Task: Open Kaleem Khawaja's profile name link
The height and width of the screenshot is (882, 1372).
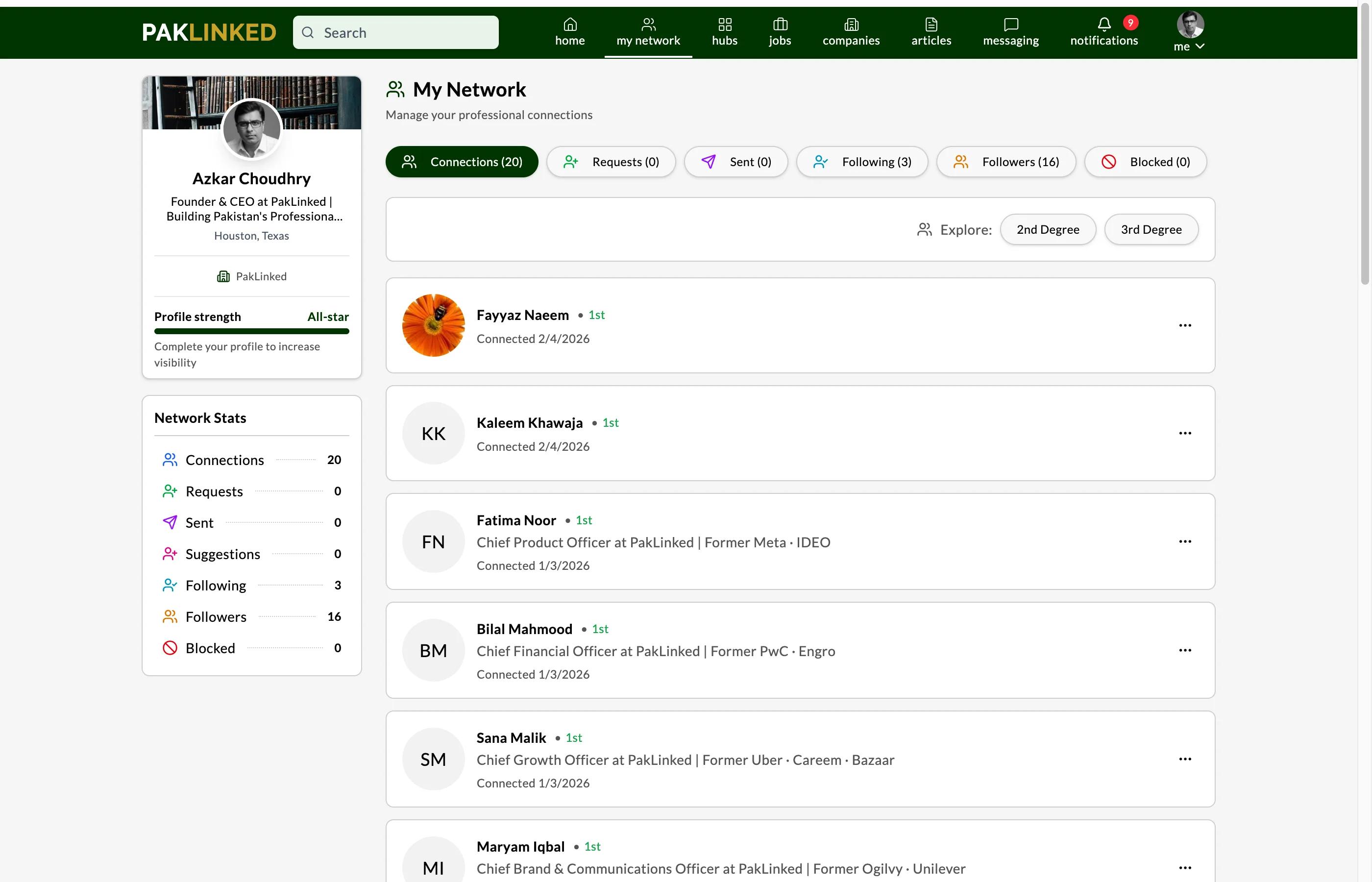Action: point(529,423)
